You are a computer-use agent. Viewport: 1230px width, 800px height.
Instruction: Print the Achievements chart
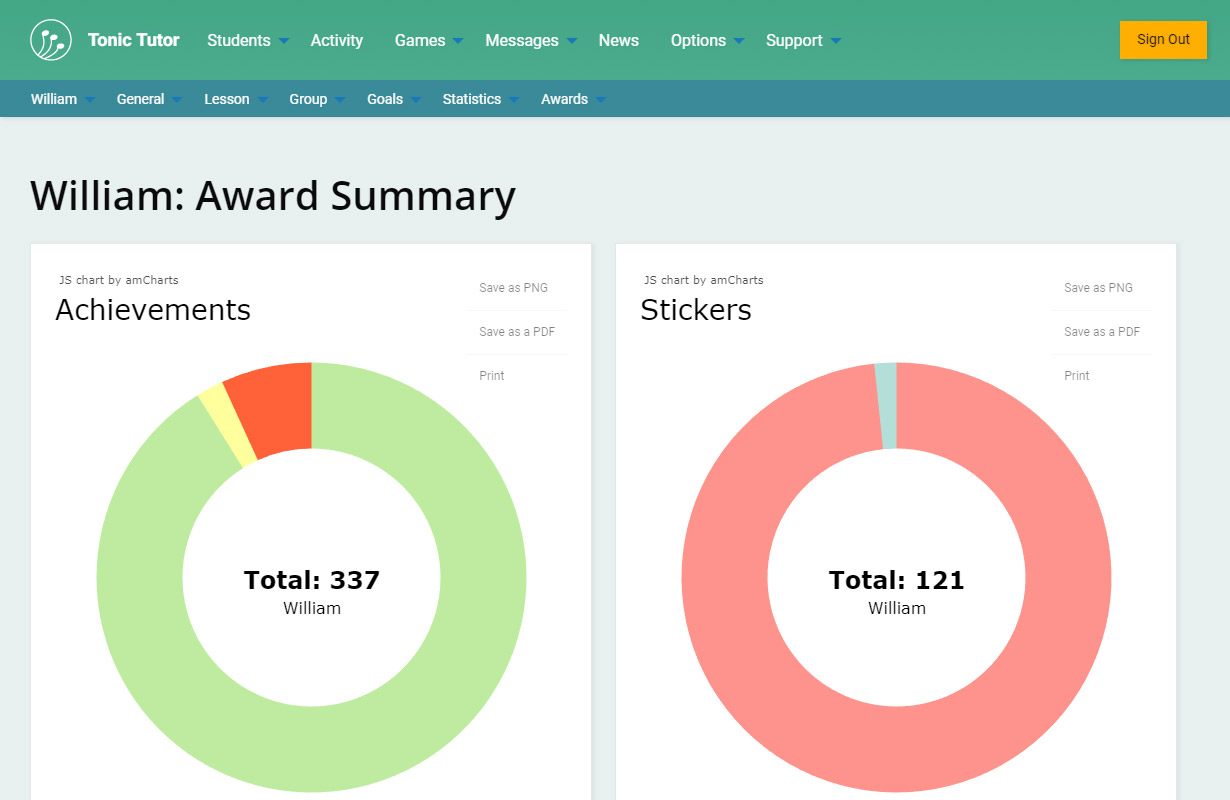492,376
